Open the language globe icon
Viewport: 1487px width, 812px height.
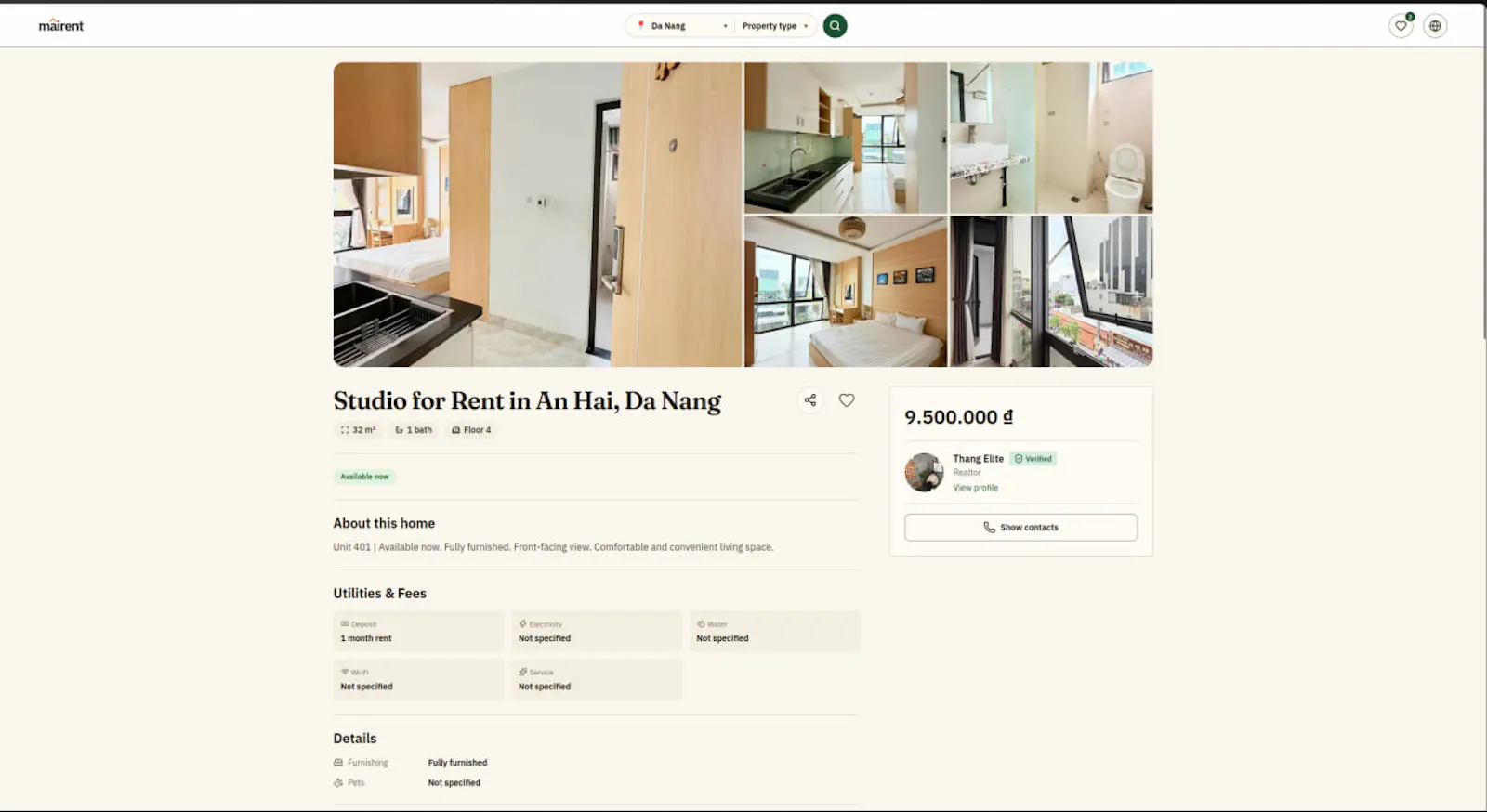click(x=1435, y=26)
